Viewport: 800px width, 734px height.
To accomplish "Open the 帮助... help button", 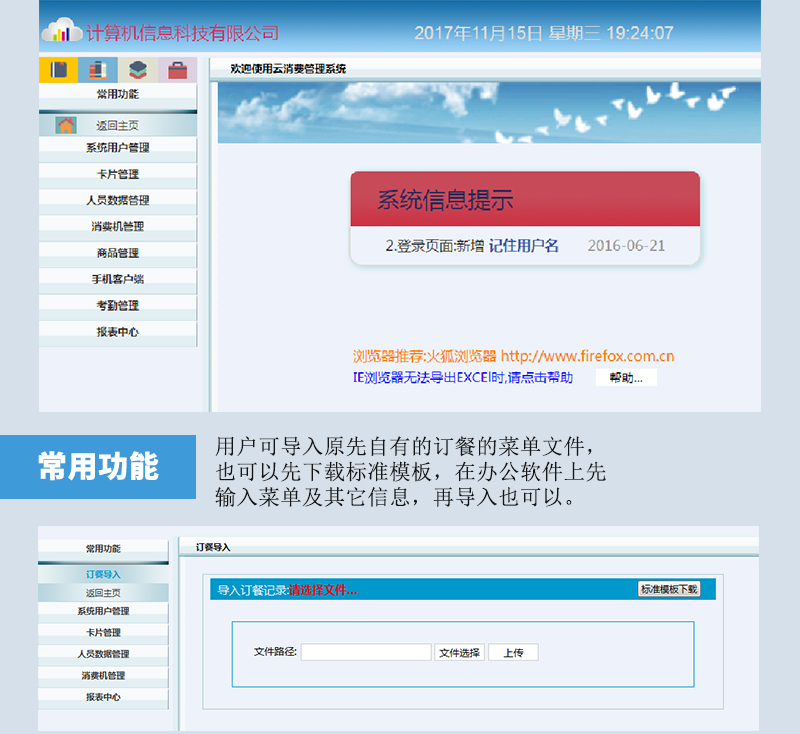I will pyautogui.click(x=626, y=377).
